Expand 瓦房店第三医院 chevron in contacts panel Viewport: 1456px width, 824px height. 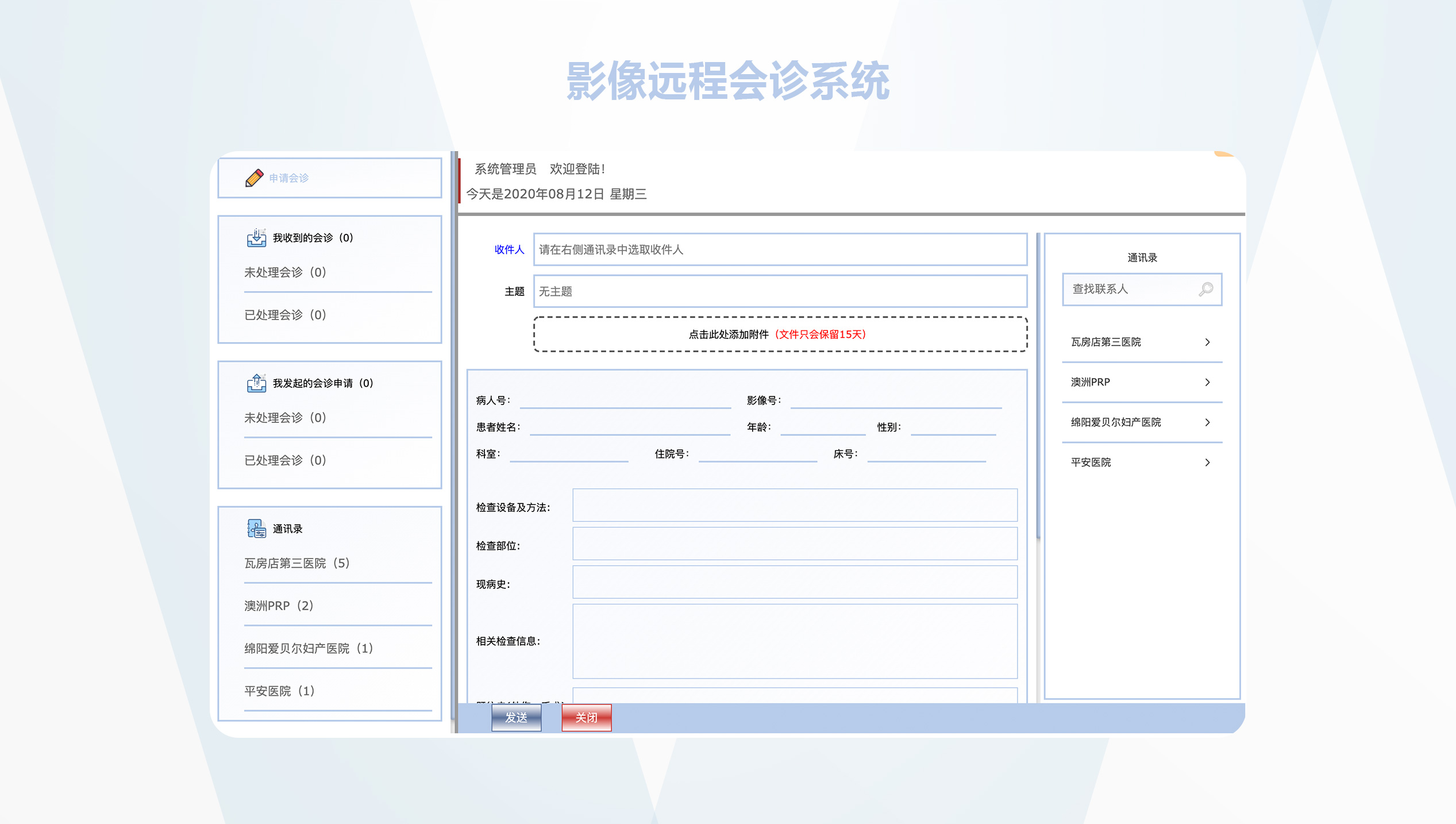[1207, 342]
